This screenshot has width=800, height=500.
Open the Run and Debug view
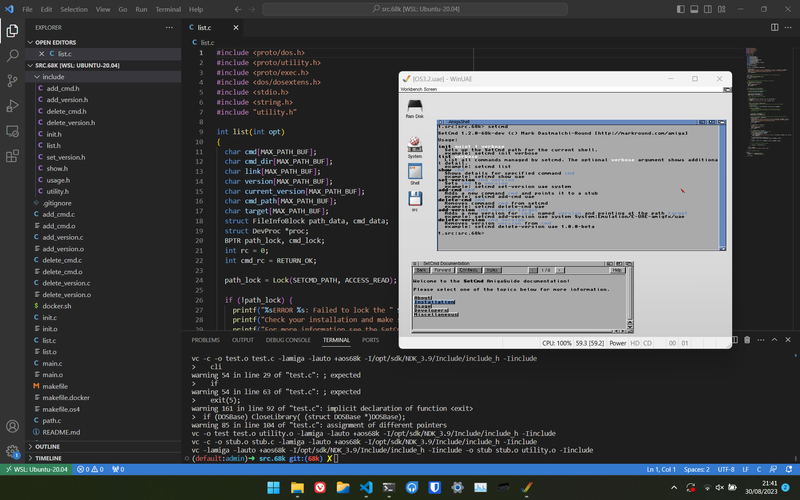(12, 105)
